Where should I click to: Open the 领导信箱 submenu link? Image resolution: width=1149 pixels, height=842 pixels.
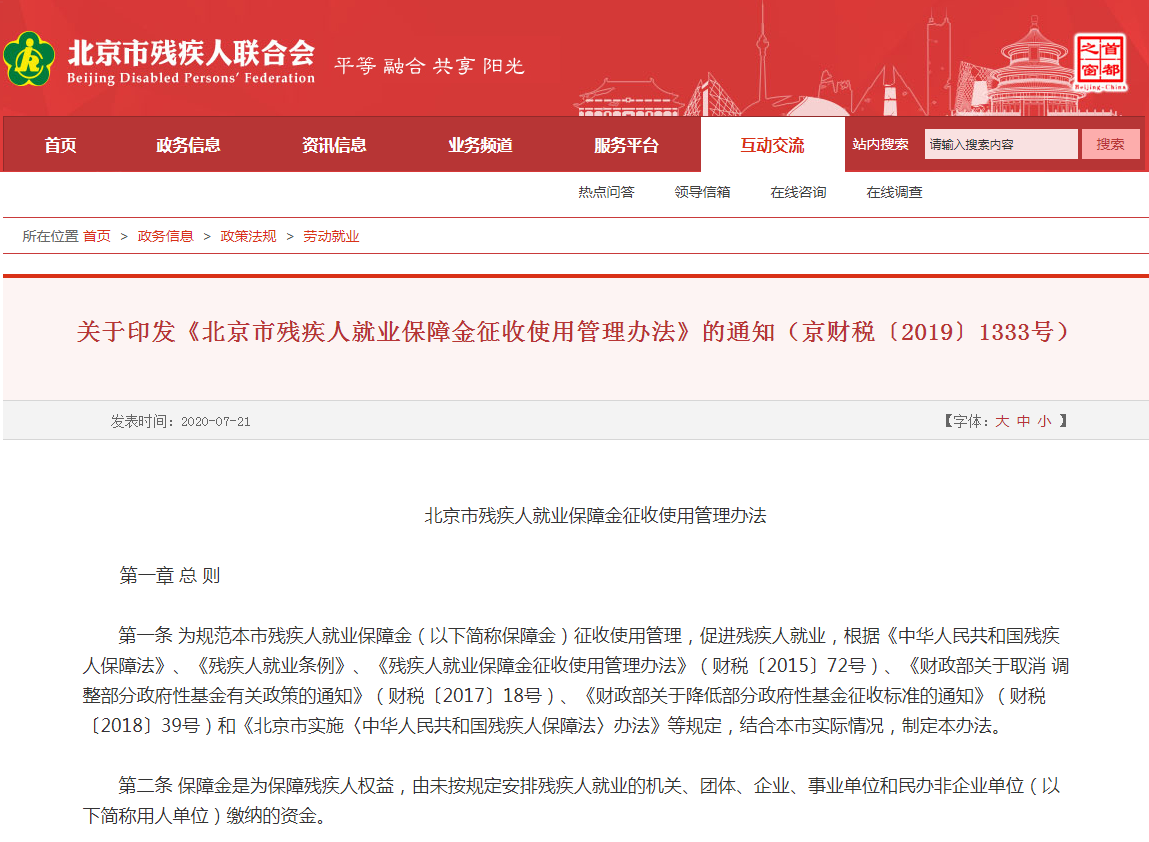pos(702,192)
